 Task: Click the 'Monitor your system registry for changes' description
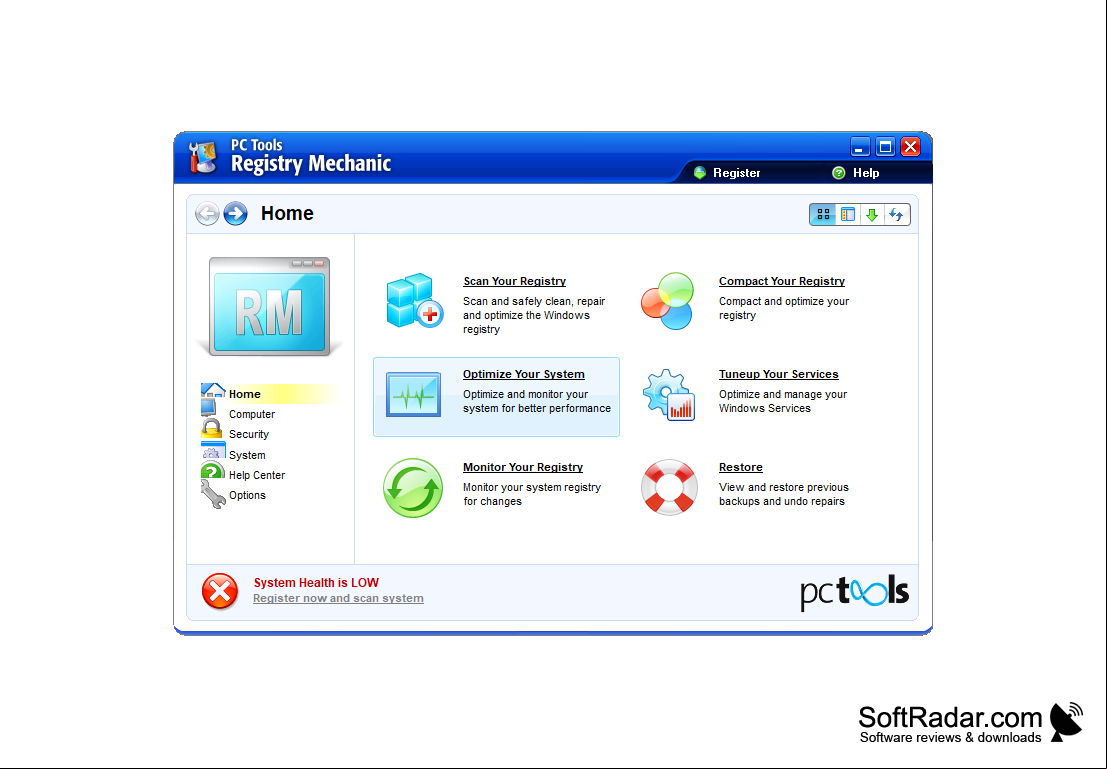pos(532,494)
